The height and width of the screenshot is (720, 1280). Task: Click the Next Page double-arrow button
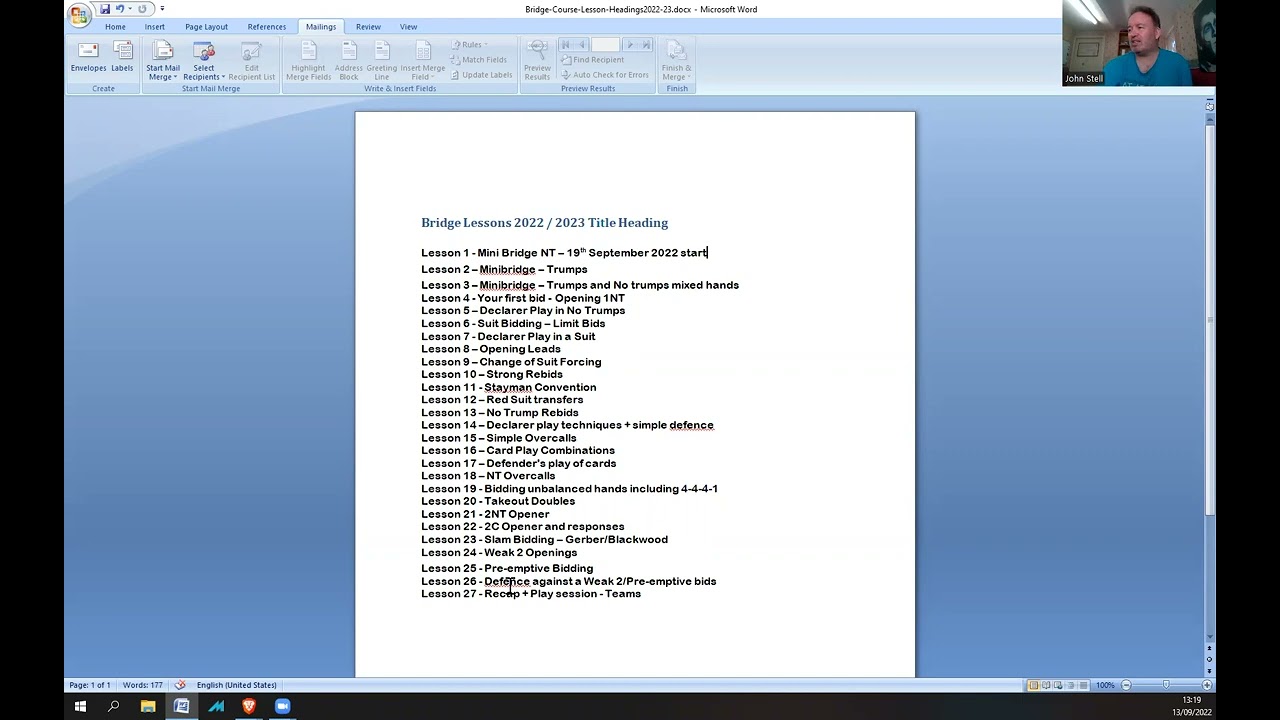[1209, 669]
